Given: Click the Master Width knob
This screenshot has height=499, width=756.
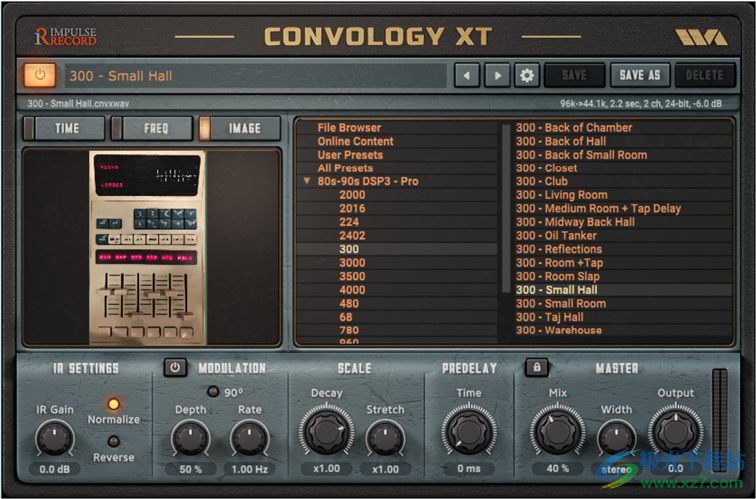Looking at the screenshot, I should 616,438.
